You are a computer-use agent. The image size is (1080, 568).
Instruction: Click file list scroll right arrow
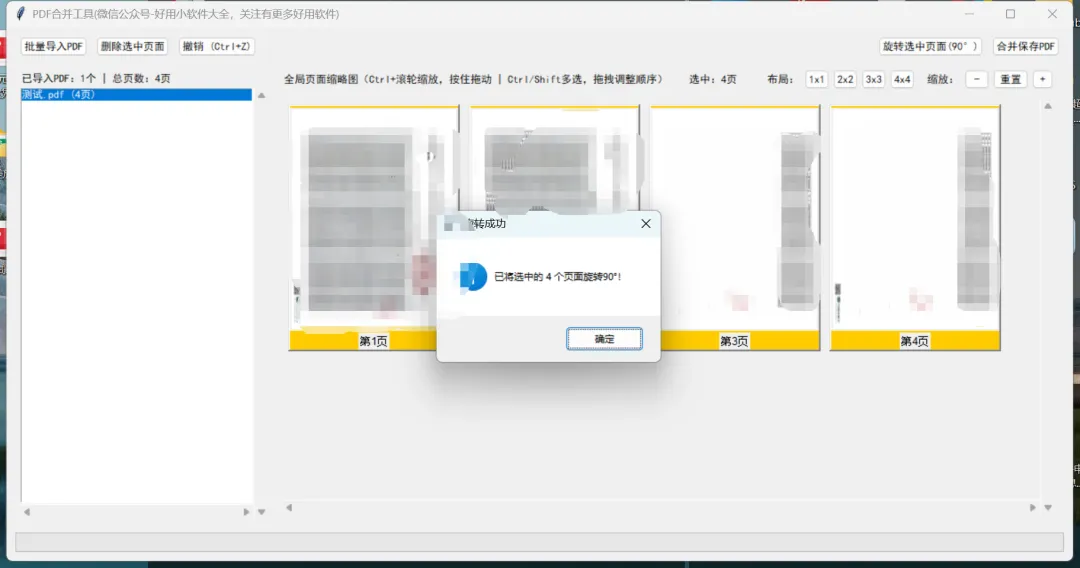pos(246,512)
